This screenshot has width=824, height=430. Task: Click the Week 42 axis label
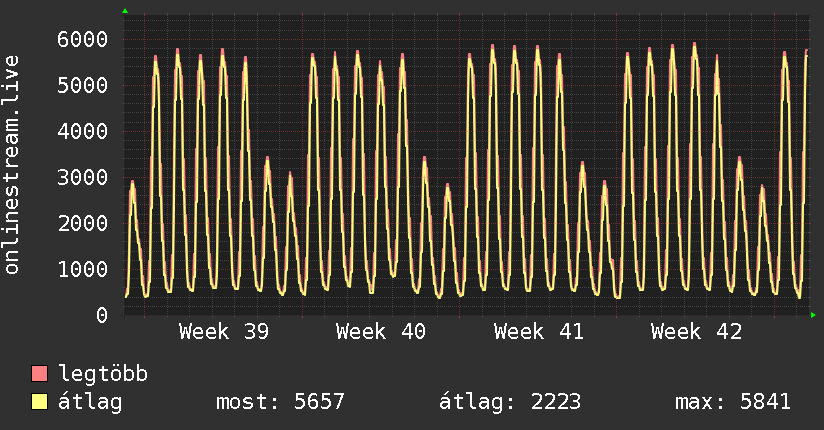tap(696, 332)
